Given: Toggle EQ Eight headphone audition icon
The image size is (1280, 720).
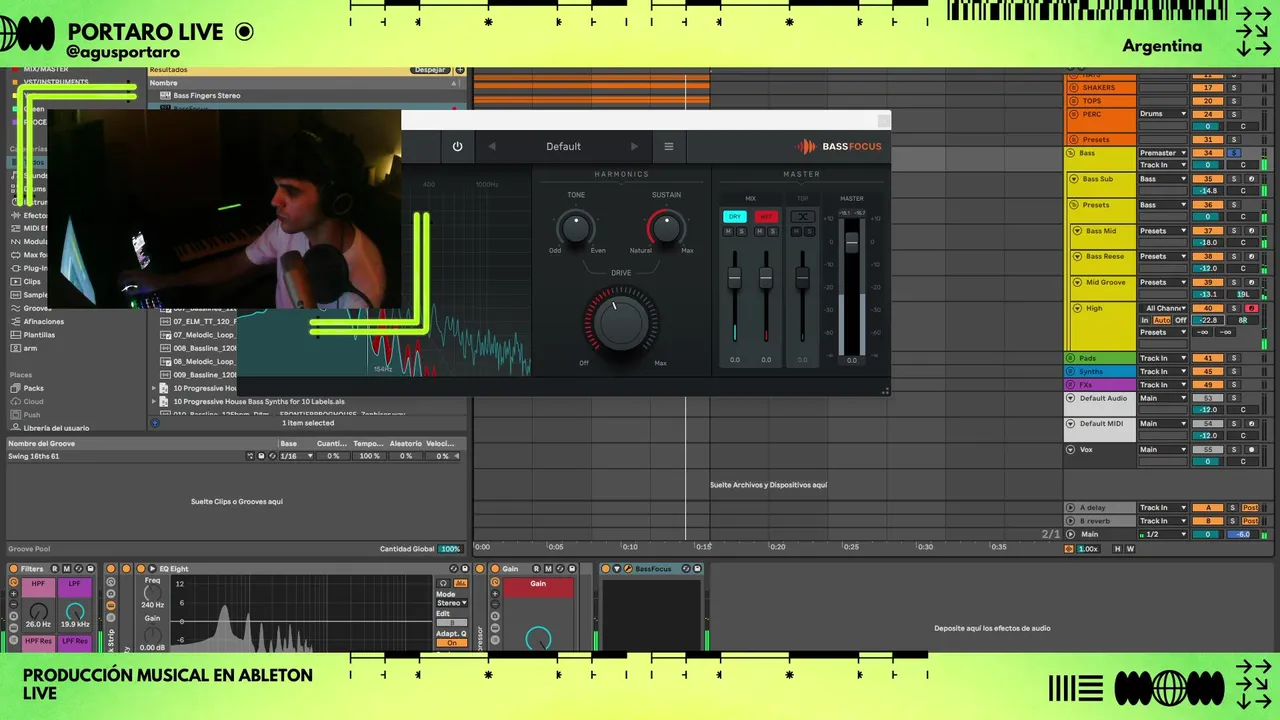Looking at the screenshot, I should coord(443,582).
